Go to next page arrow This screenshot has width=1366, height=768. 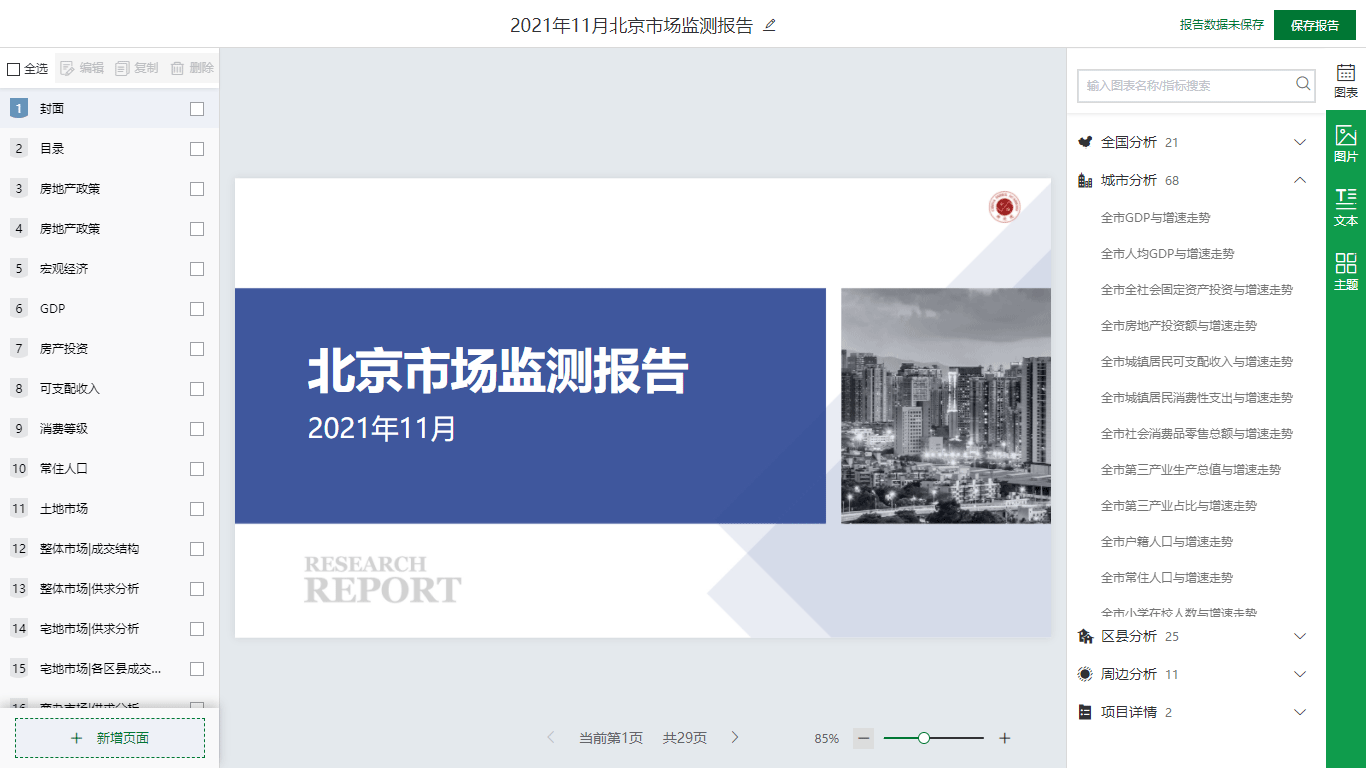coord(735,738)
